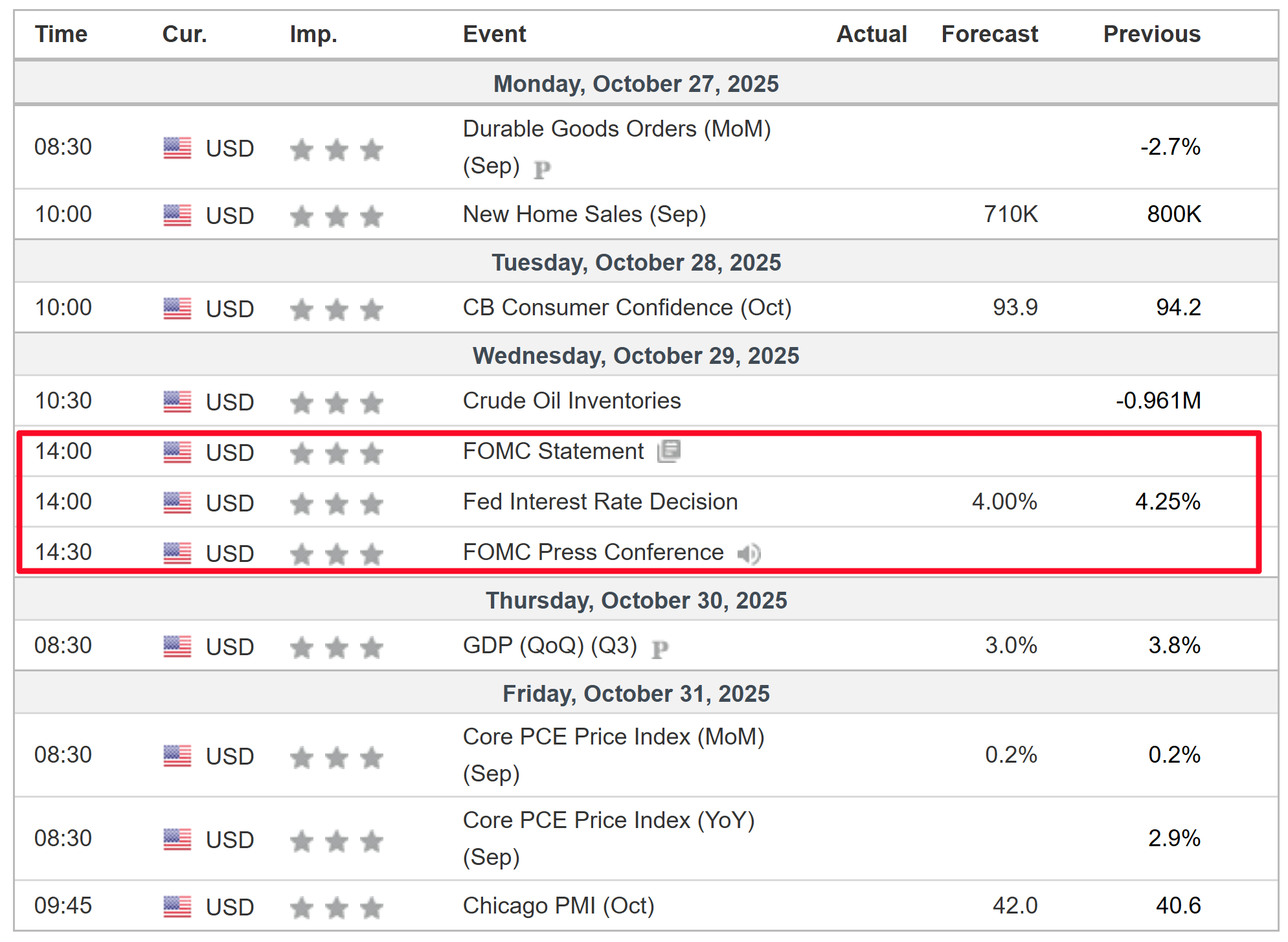Image resolution: width=1288 pixels, height=942 pixels.
Task: Click importance stars for CB Consumer Confidence
Action: 336,309
